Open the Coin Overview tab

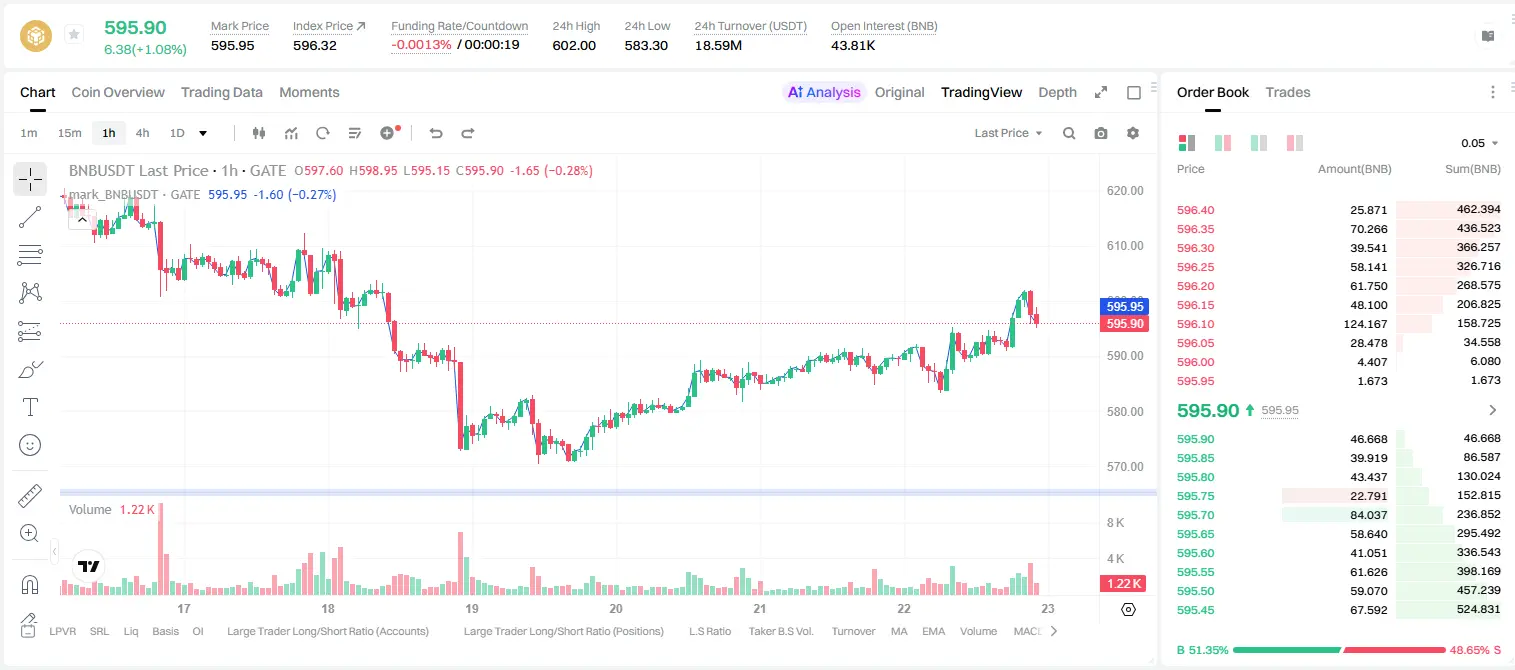point(118,92)
